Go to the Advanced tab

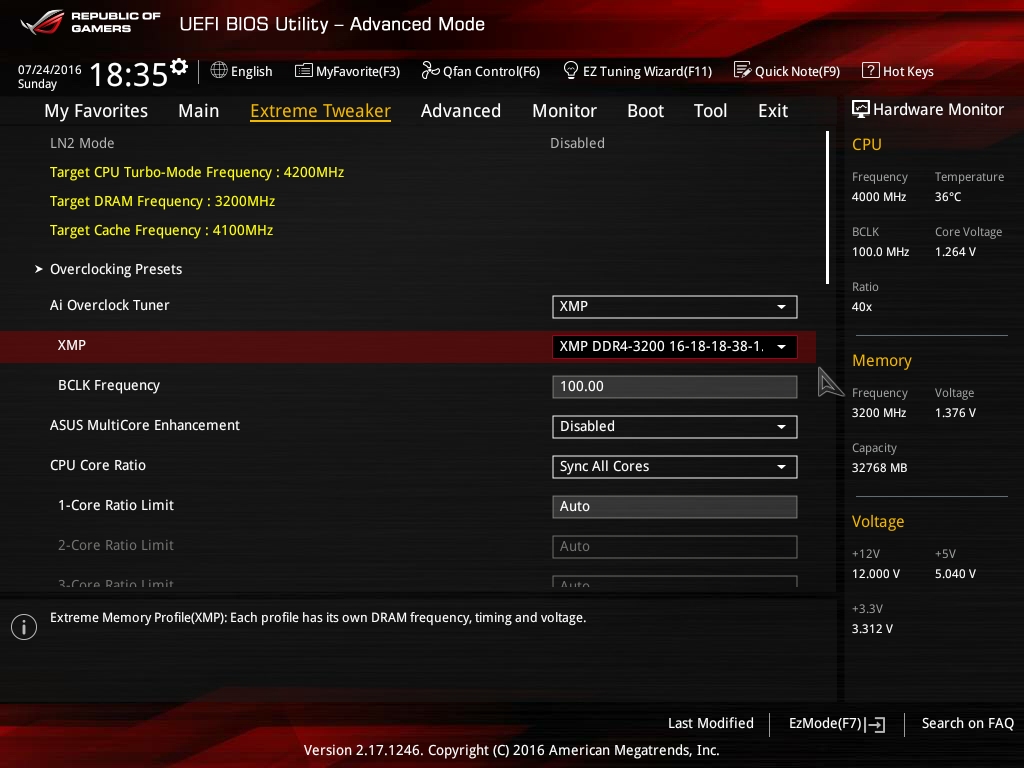460,111
